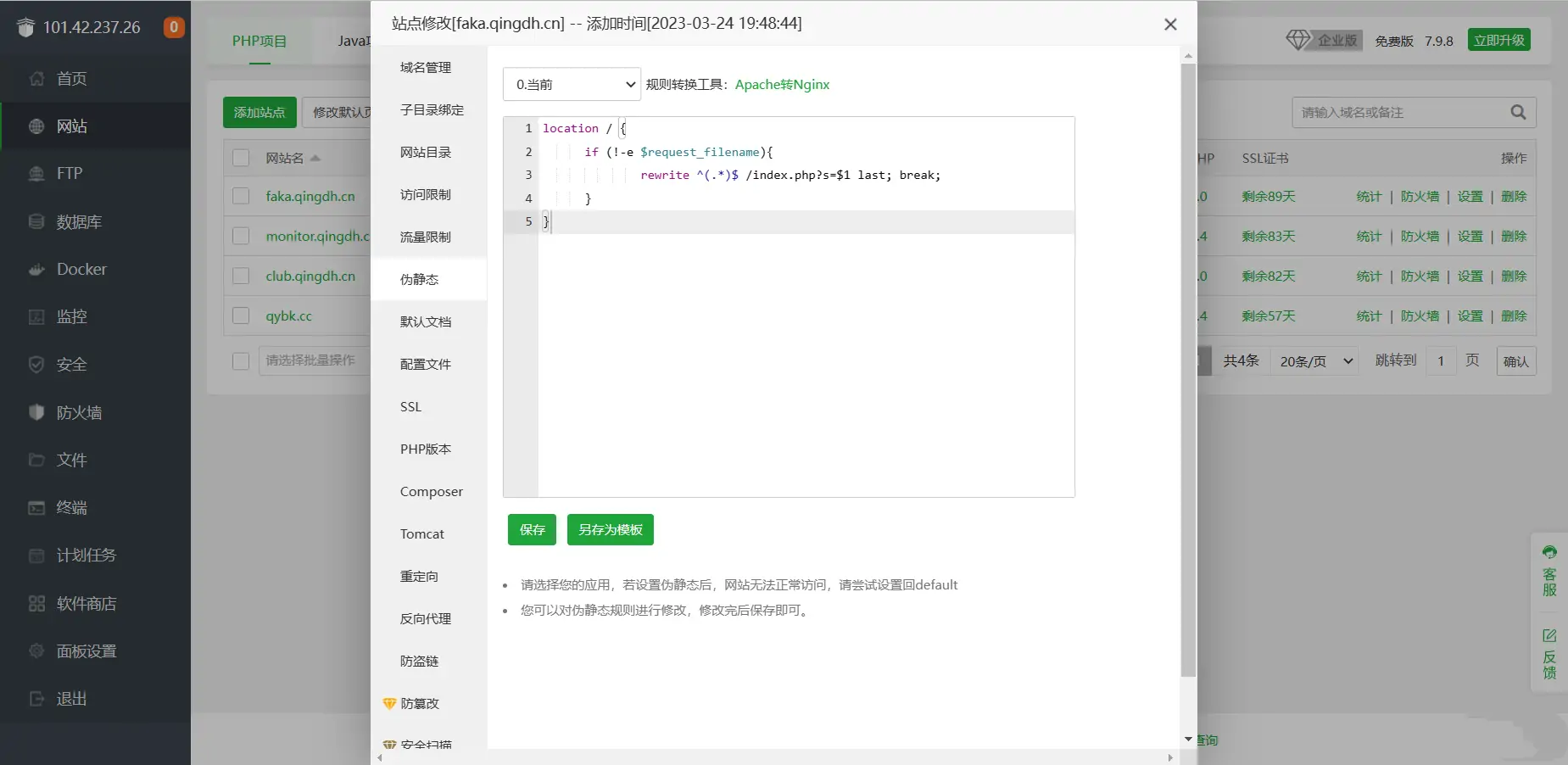This screenshot has height=765, width=1568.
Task: Click 剩余89天 SSL certificate link
Action: pos(1269,196)
